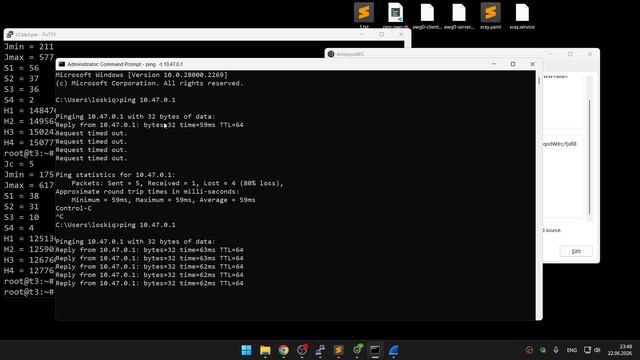
Task: Click the "Microsoft Windows [Version" line
Action: point(142,75)
